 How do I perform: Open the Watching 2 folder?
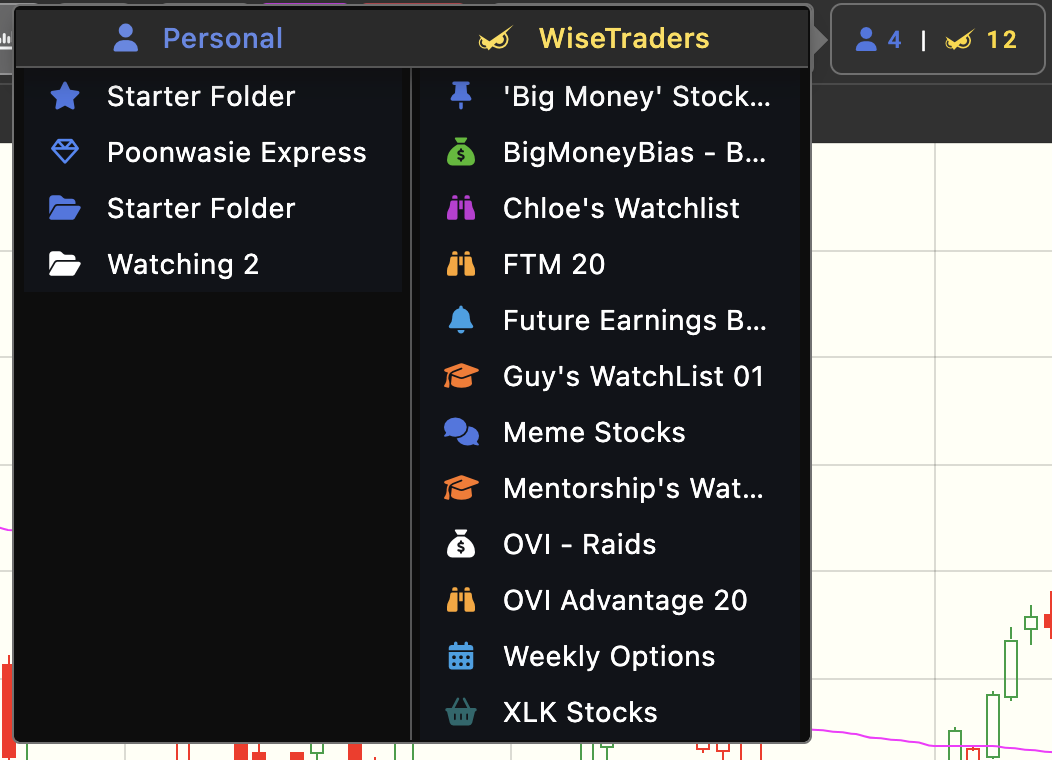tap(183, 265)
